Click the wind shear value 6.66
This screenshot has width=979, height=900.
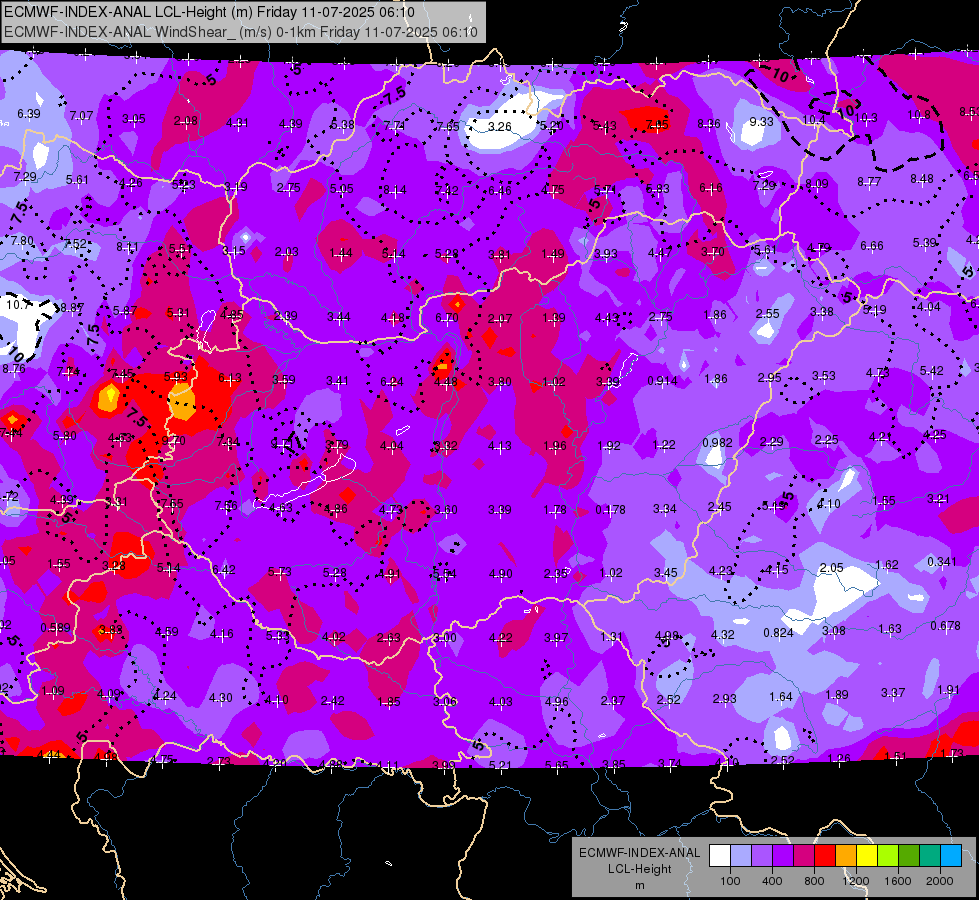tap(872, 245)
